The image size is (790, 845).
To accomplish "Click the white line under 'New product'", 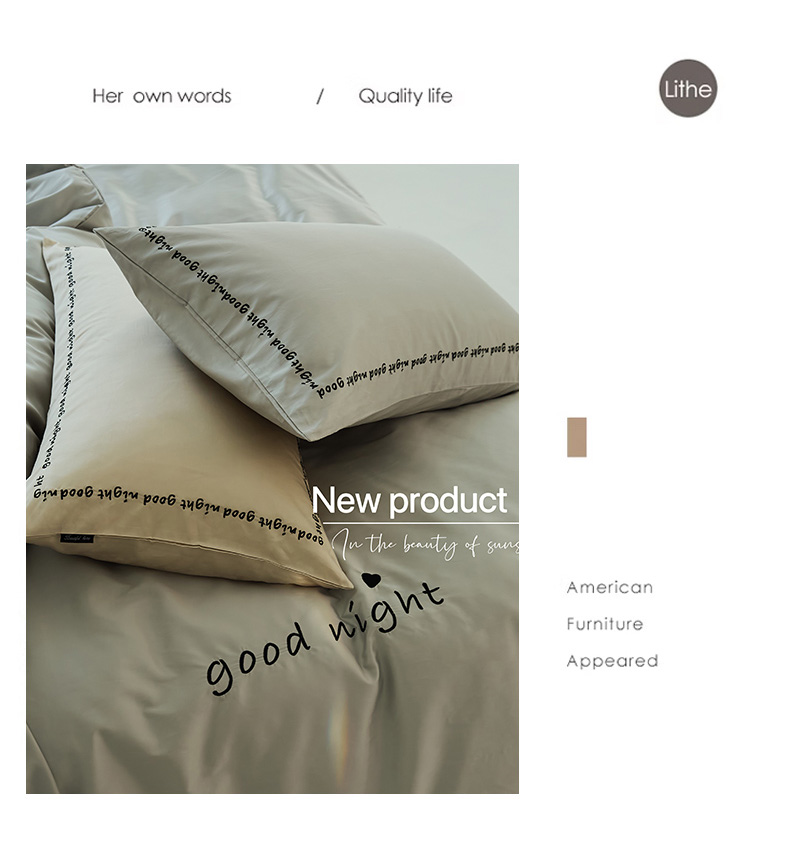I will click(421, 523).
